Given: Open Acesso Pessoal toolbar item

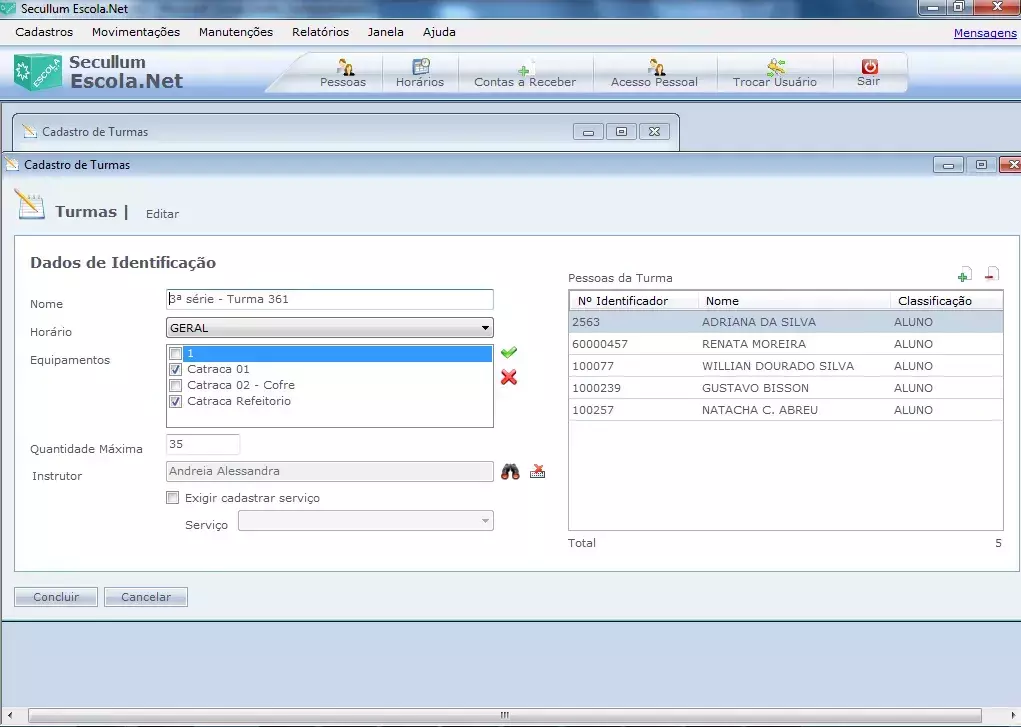Looking at the screenshot, I should [x=654, y=73].
